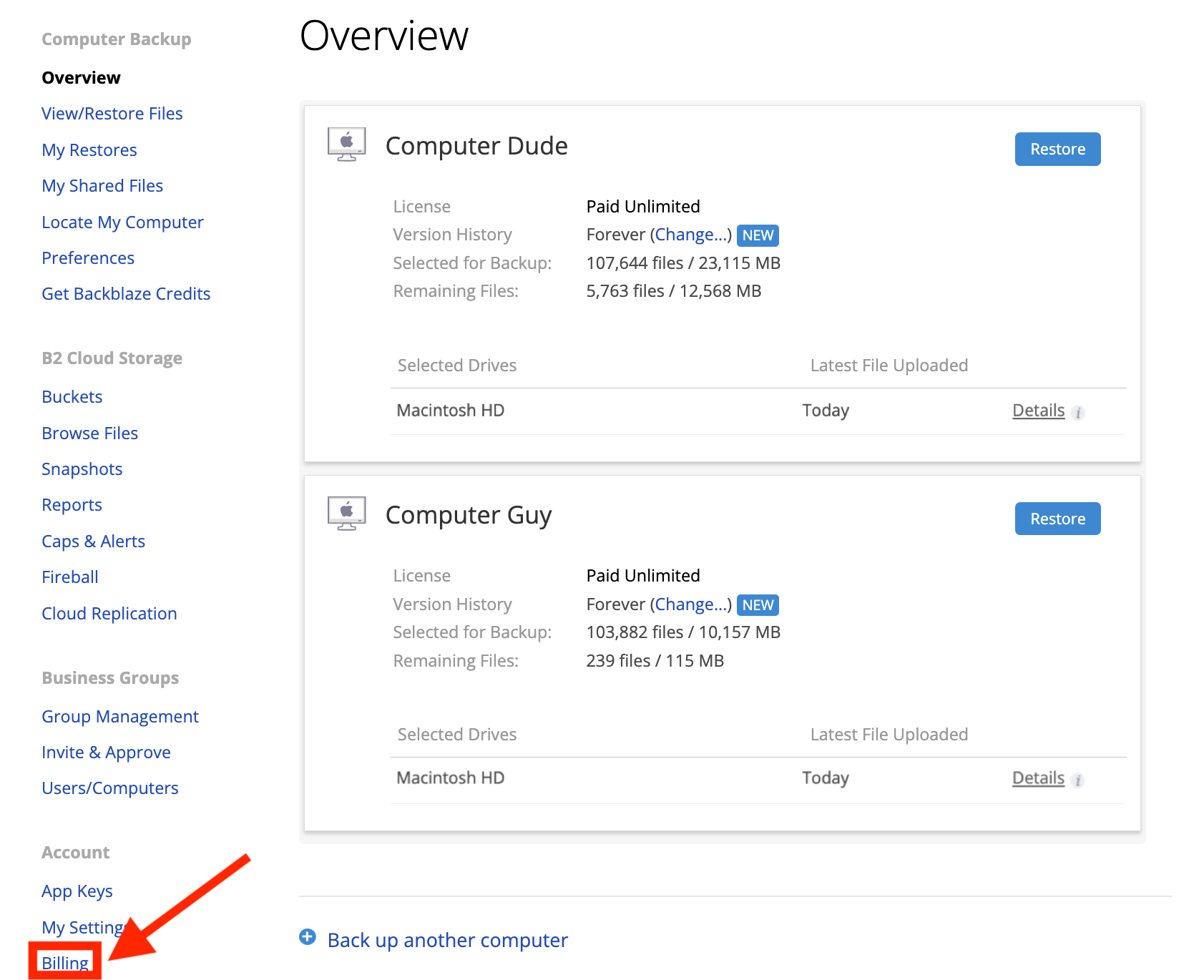Open View/Restore Files page
Viewport: 1204px width, 980px height.
[112, 114]
